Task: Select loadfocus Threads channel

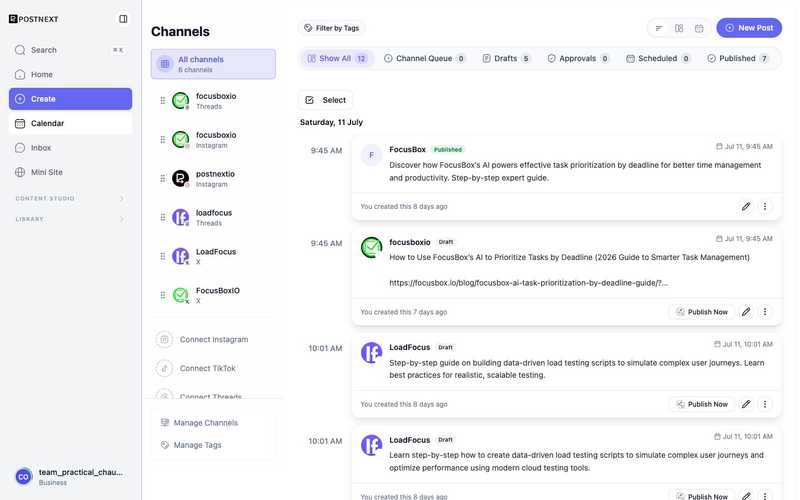Action: (x=213, y=218)
